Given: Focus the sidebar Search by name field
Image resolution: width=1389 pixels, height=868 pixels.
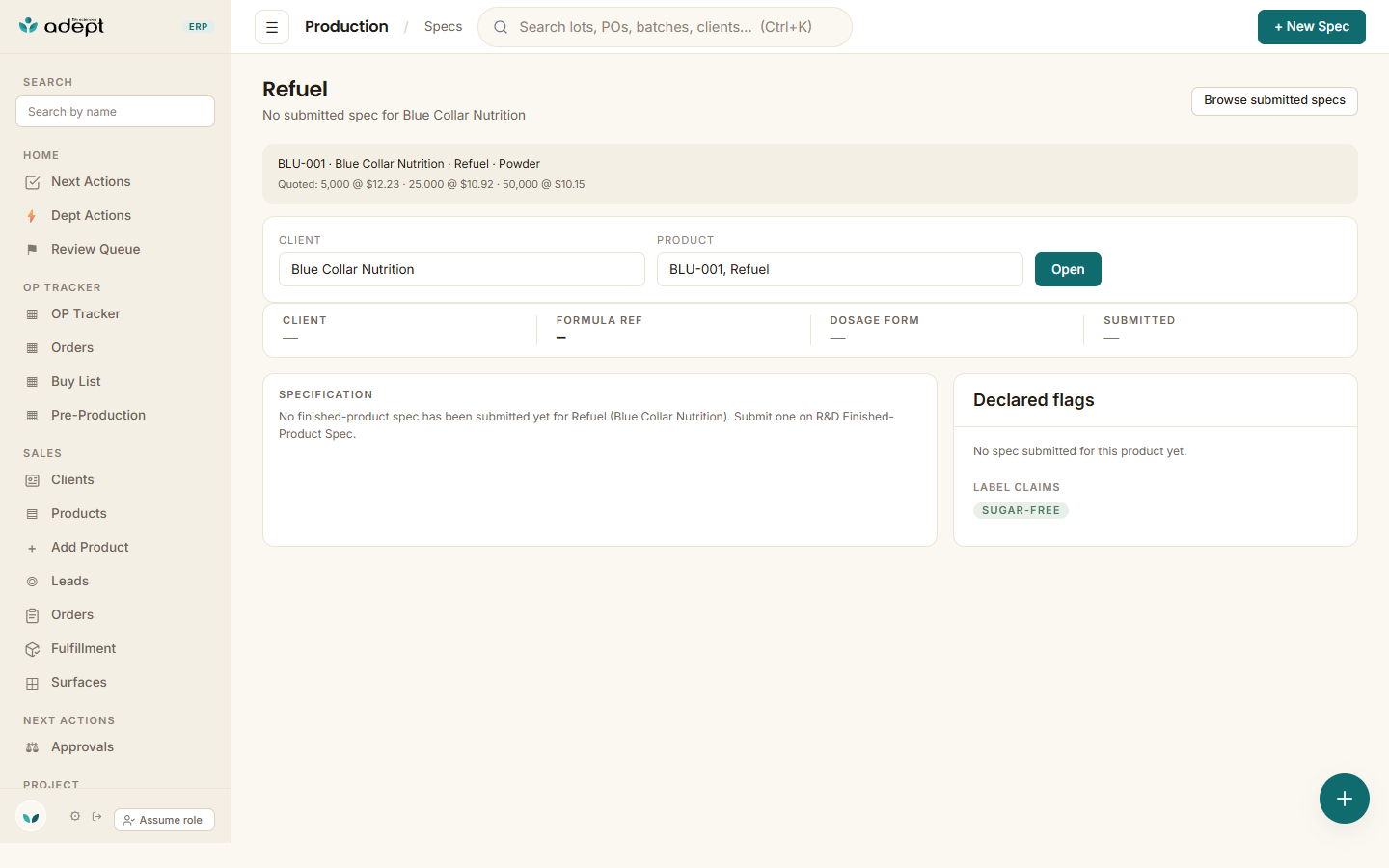Looking at the screenshot, I should pos(115,112).
